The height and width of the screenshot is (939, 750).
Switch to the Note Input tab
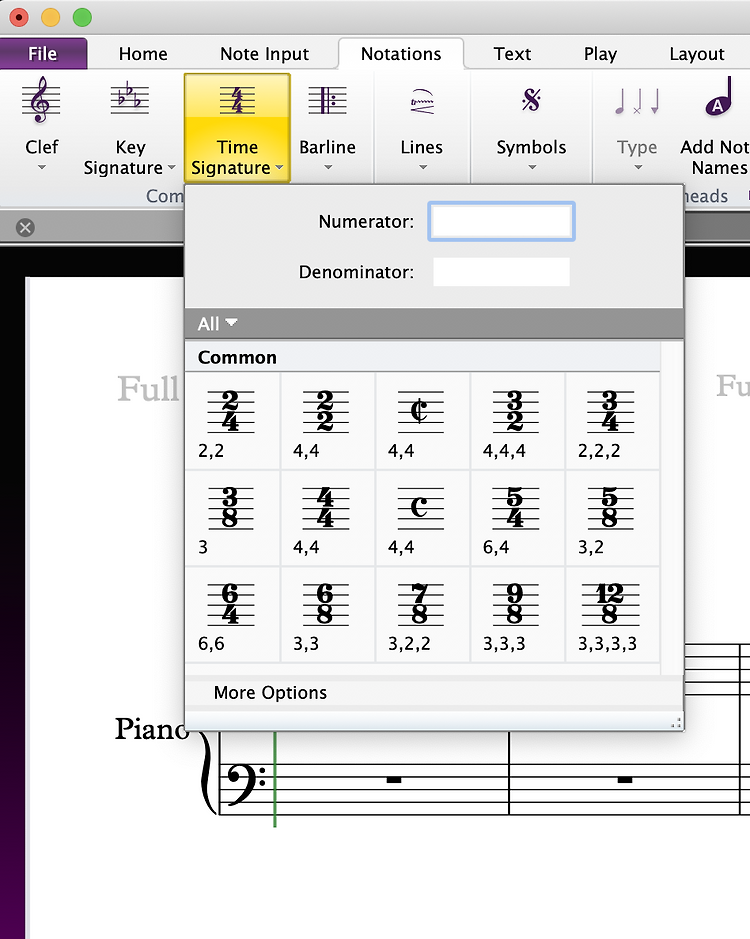(x=264, y=54)
